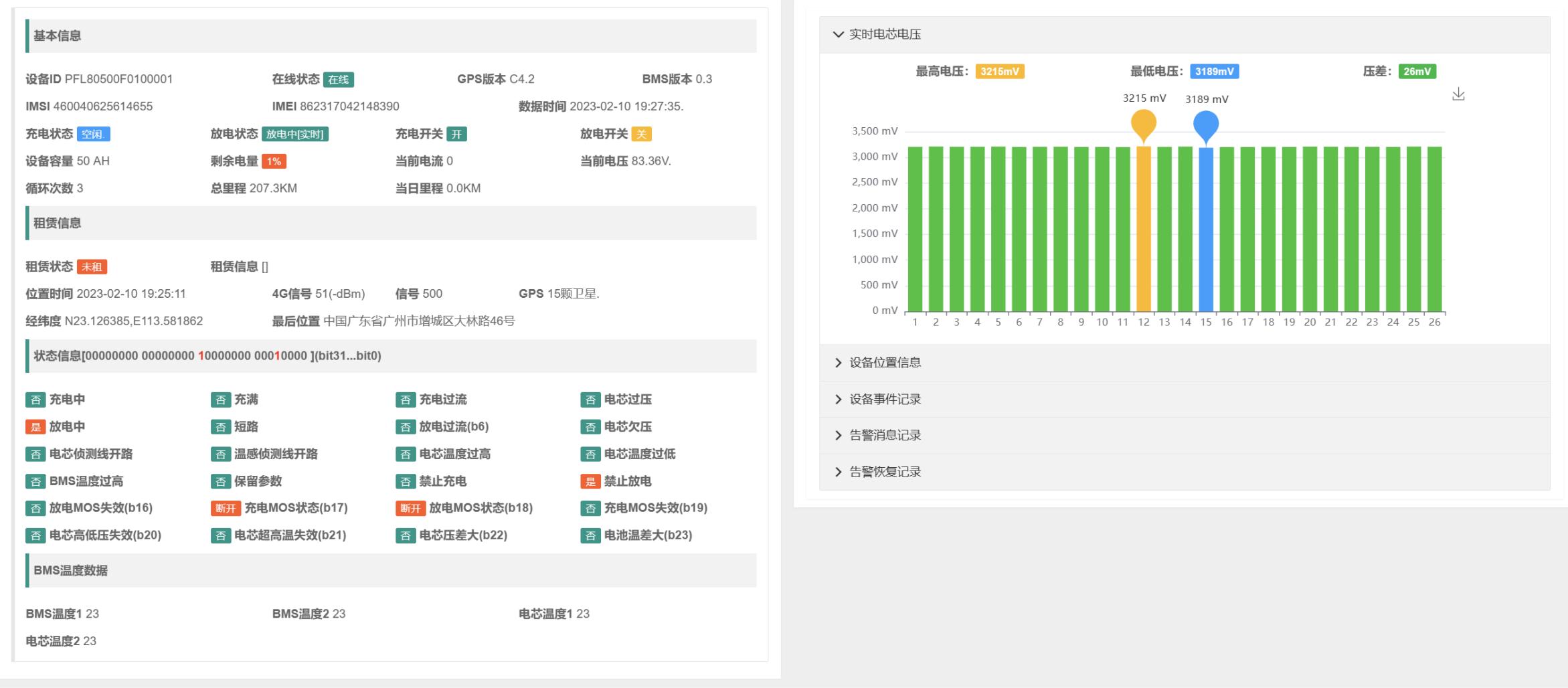This screenshot has height=688, width=1568.
Task: Click the 否 flag beside 电芯温度过高
Action: pyautogui.click(x=406, y=454)
